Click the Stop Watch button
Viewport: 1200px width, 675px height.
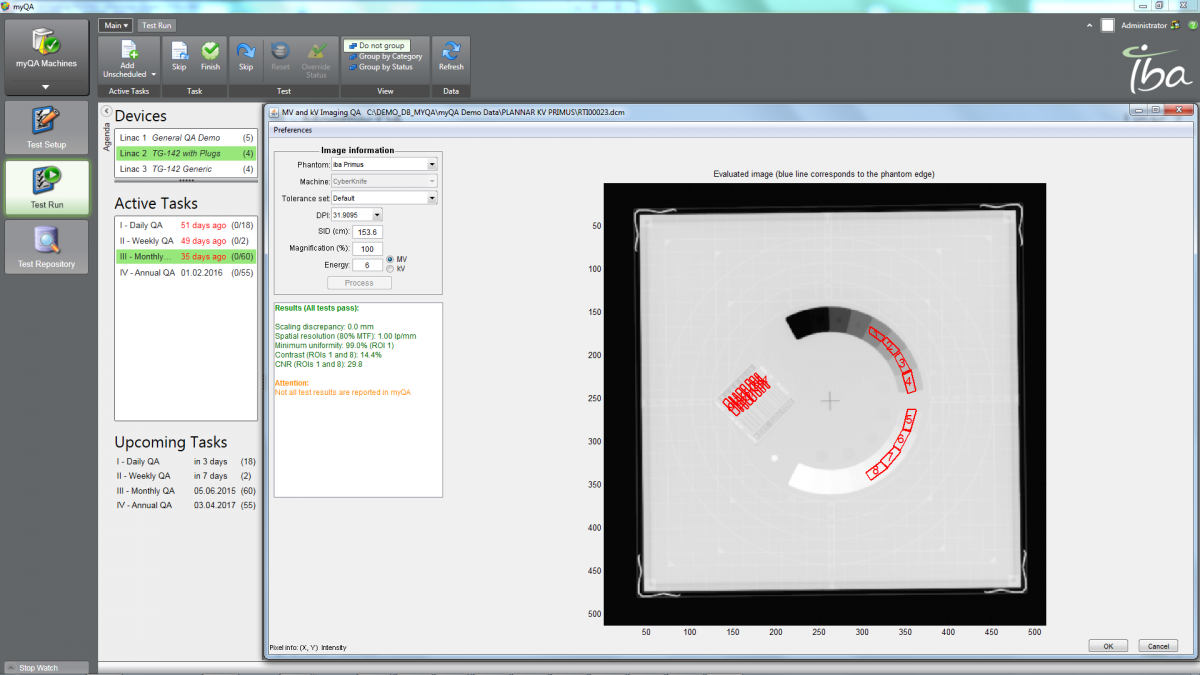(45, 667)
